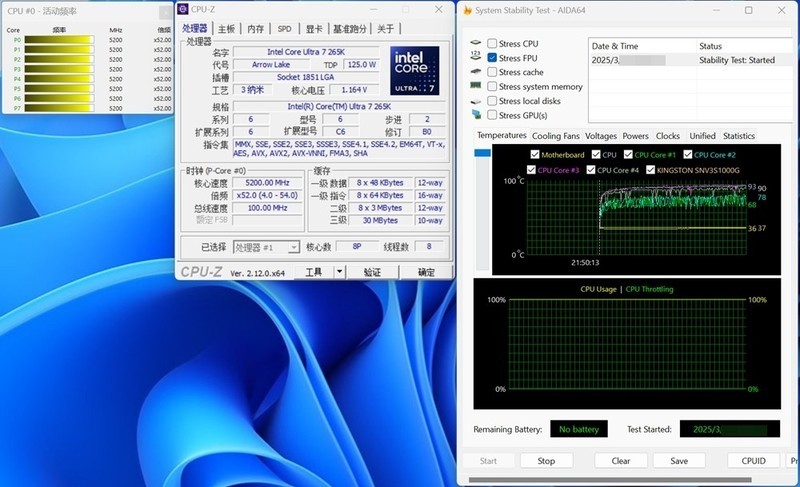Viewport: 800px width, 487px height.
Task: Click the Clear button in AIDA64
Action: point(621,460)
